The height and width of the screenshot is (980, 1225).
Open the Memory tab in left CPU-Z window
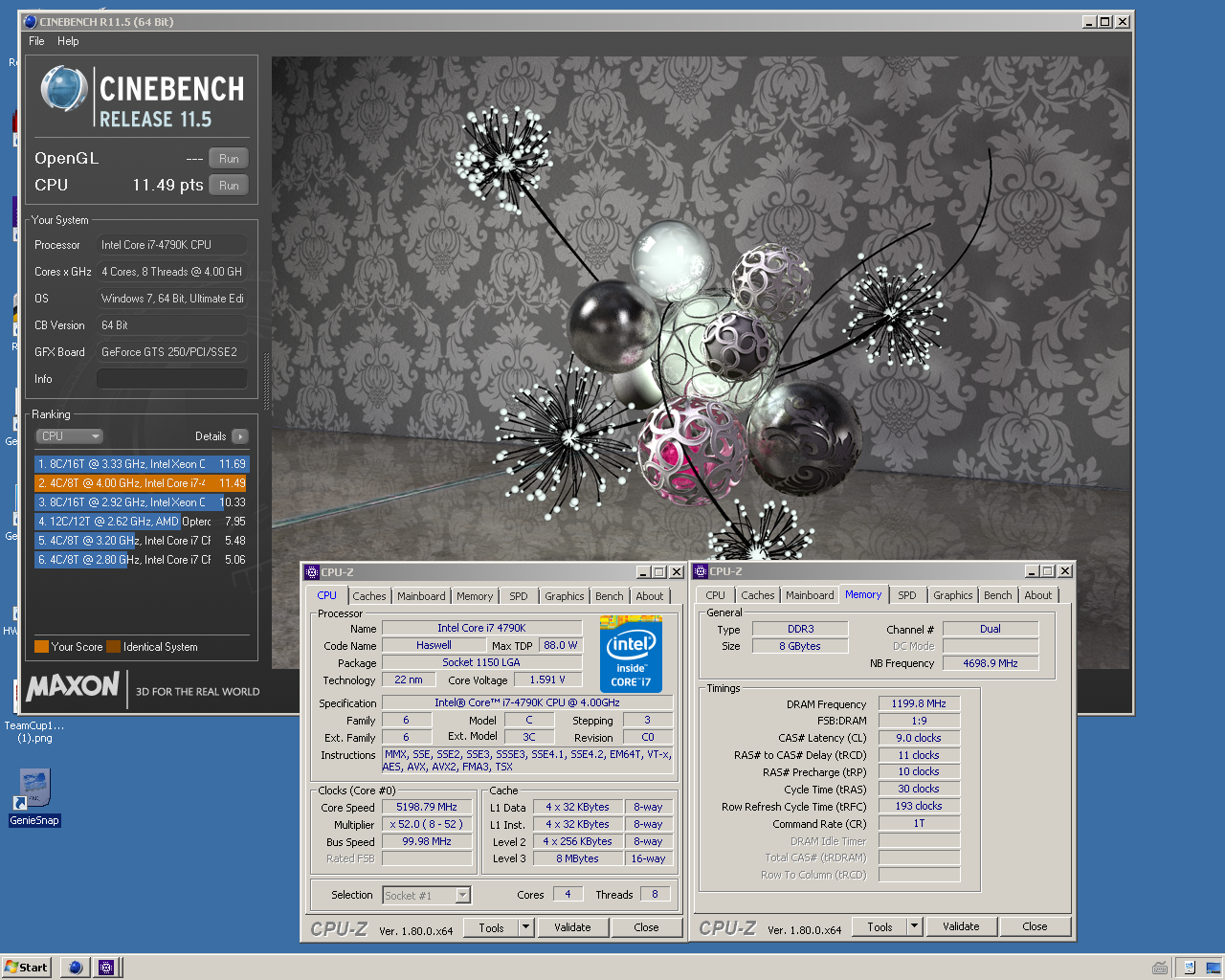click(x=475, y=596)
